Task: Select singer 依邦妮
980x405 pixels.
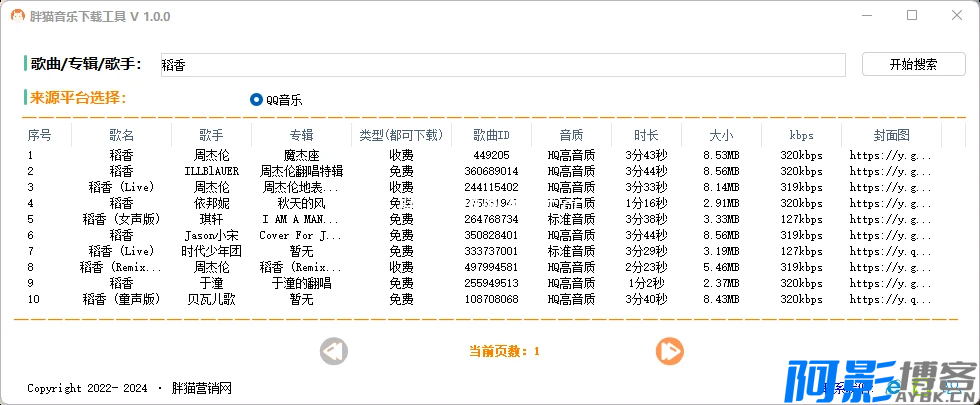Action: click(211, 203)
